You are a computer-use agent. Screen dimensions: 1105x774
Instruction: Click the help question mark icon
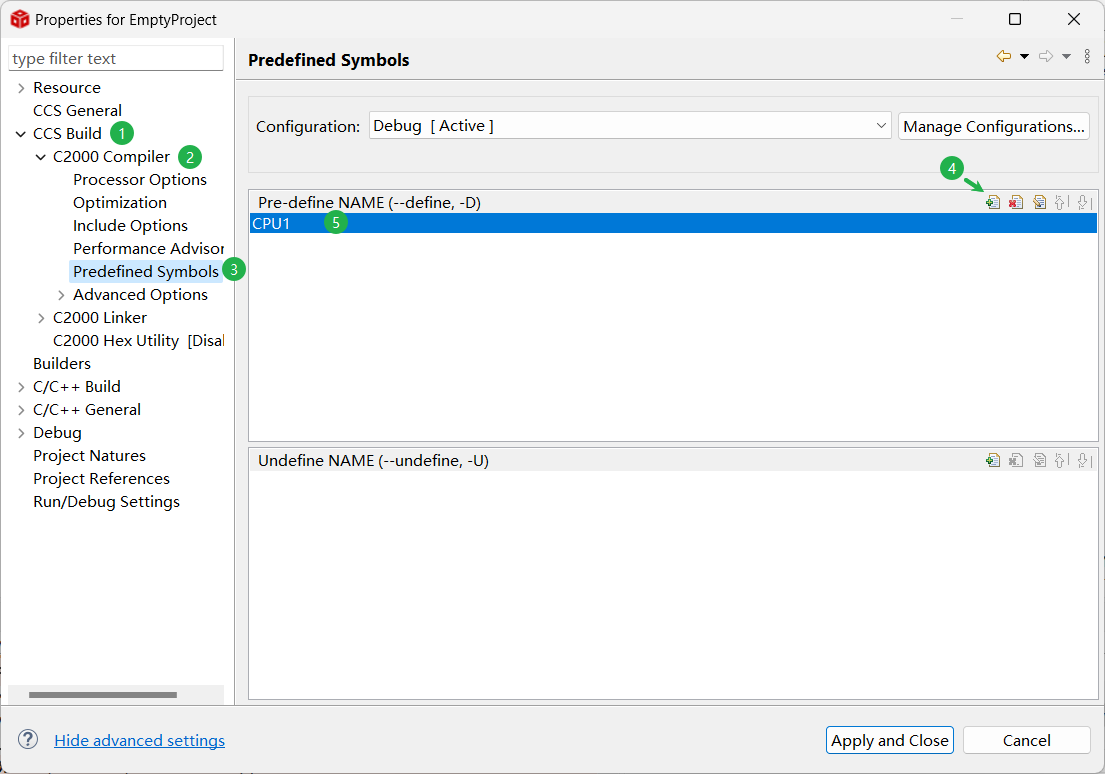point(28,740)
